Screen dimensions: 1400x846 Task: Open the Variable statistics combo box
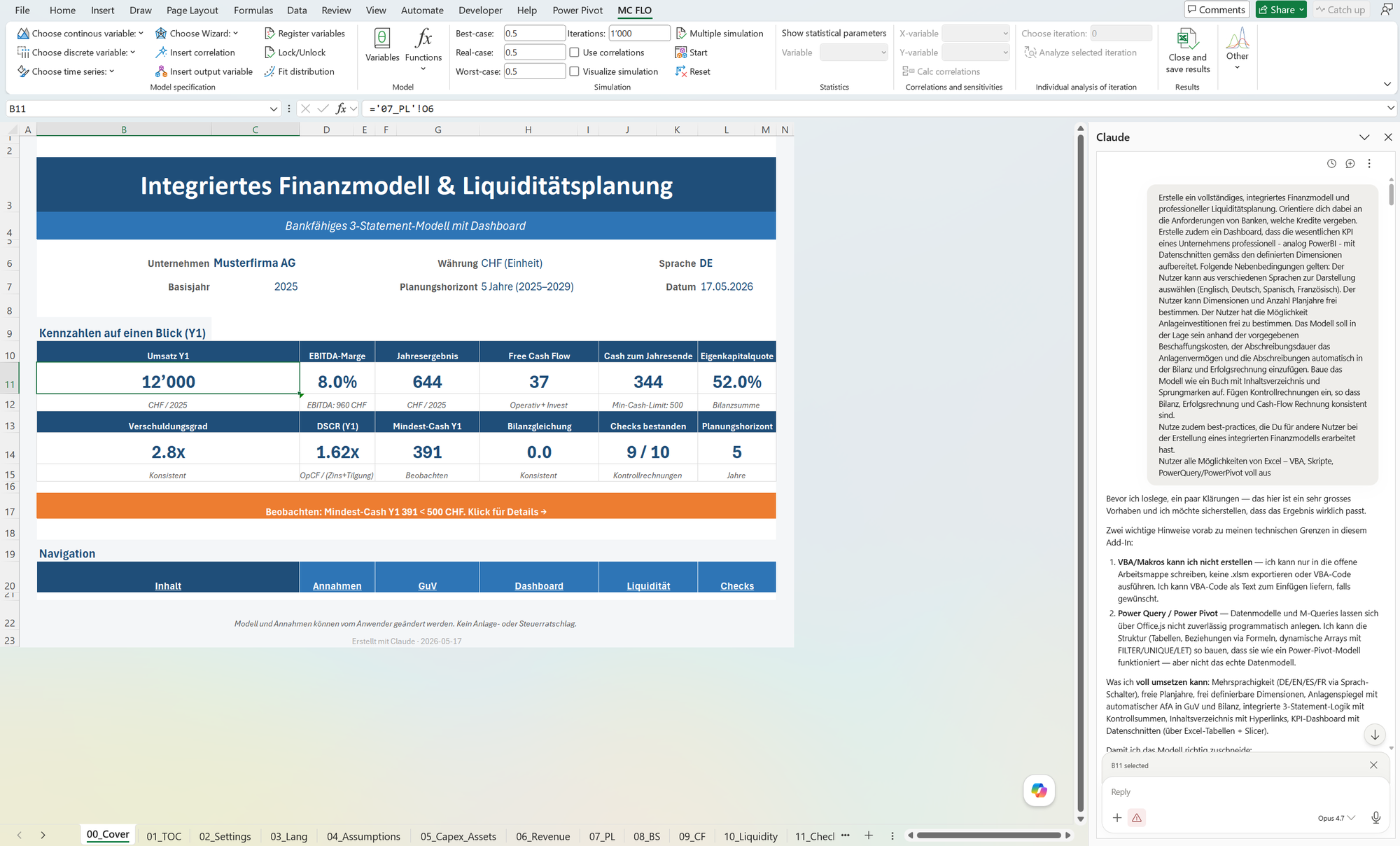(853, 53)
